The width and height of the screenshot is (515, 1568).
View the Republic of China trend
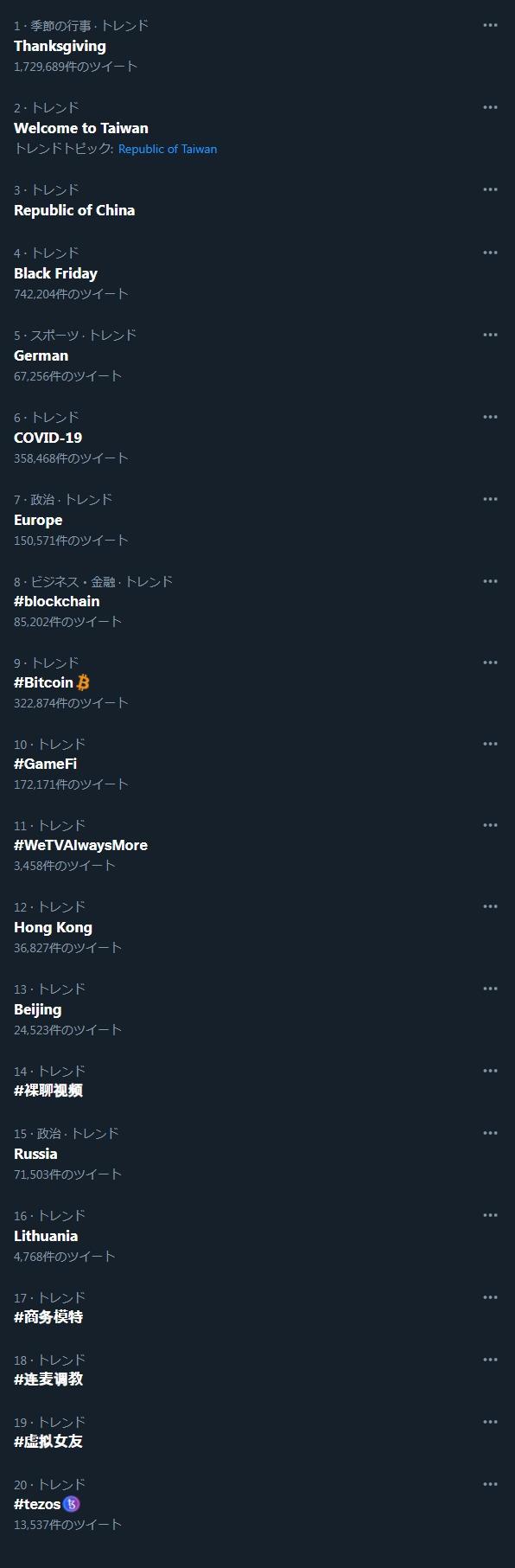tap(74, 210)
